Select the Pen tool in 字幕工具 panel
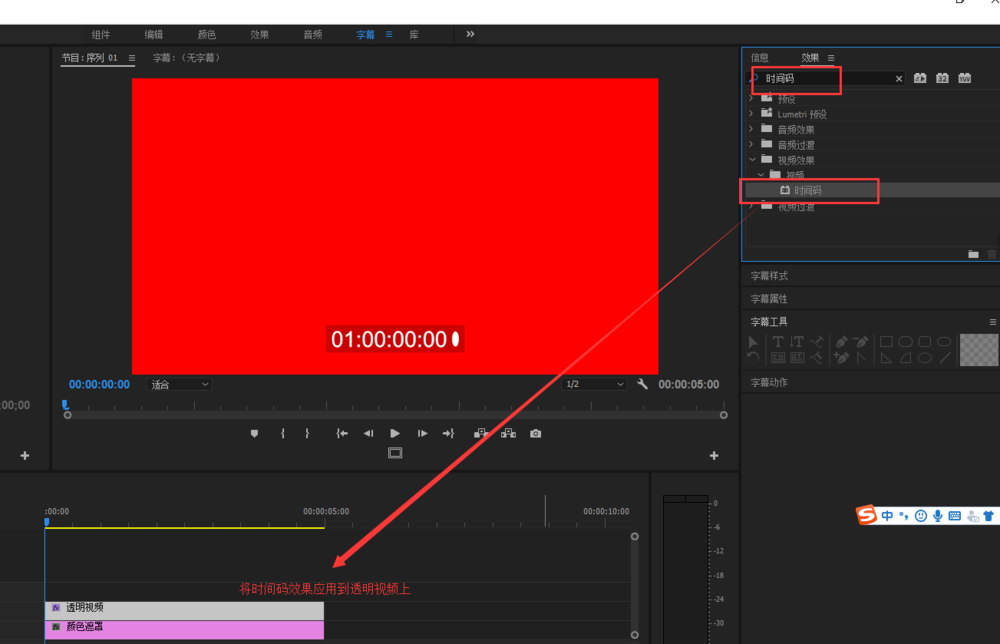This screenshot has height=644, width=1000. click(x=841, y=340)
